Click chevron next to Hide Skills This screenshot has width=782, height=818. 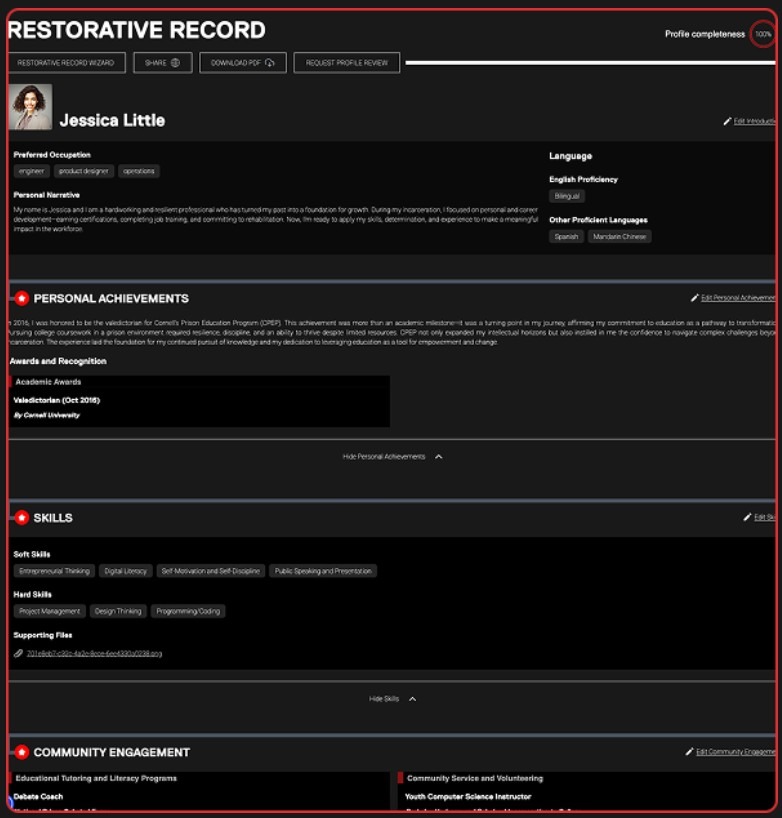coord(413,699)
